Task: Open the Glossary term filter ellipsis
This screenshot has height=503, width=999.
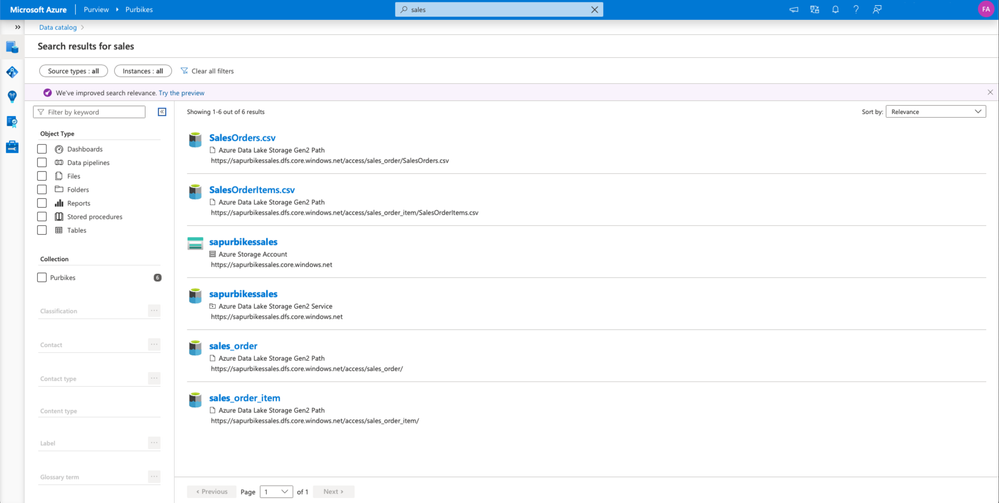Action: [154, 476]
